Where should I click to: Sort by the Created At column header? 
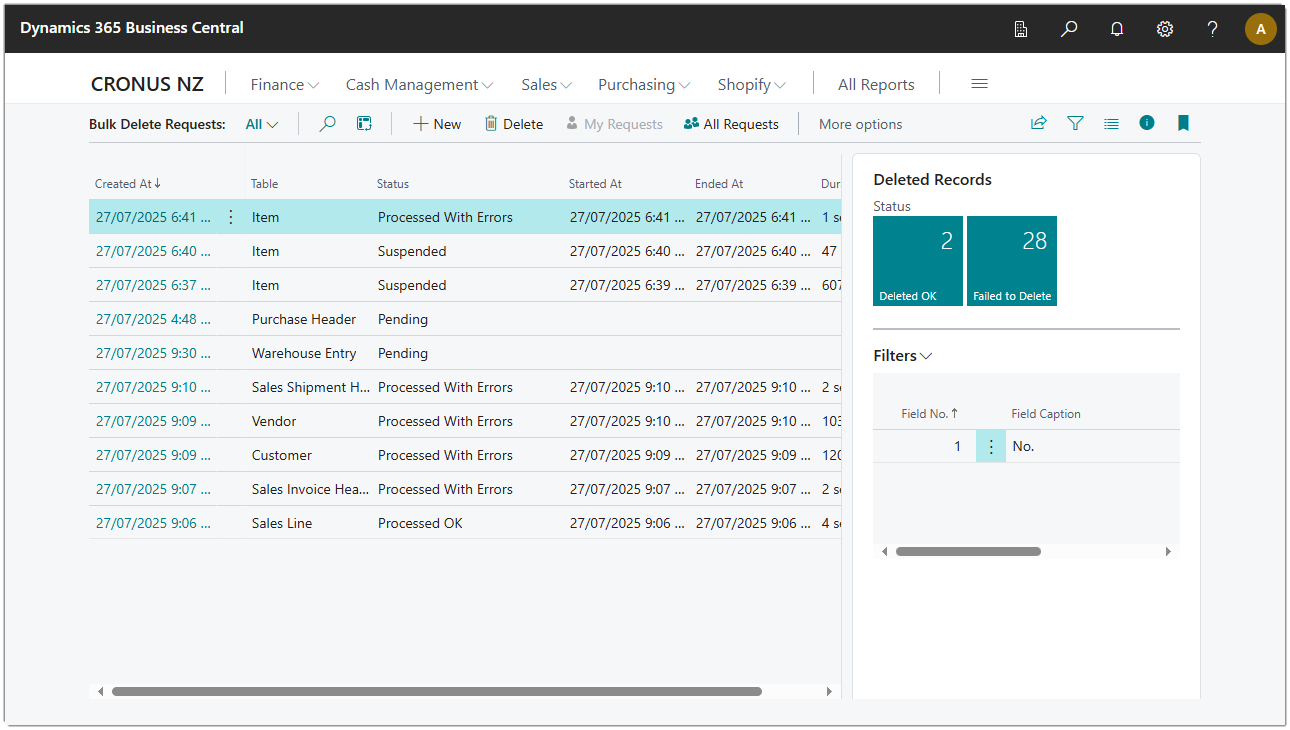pos(128,184)
